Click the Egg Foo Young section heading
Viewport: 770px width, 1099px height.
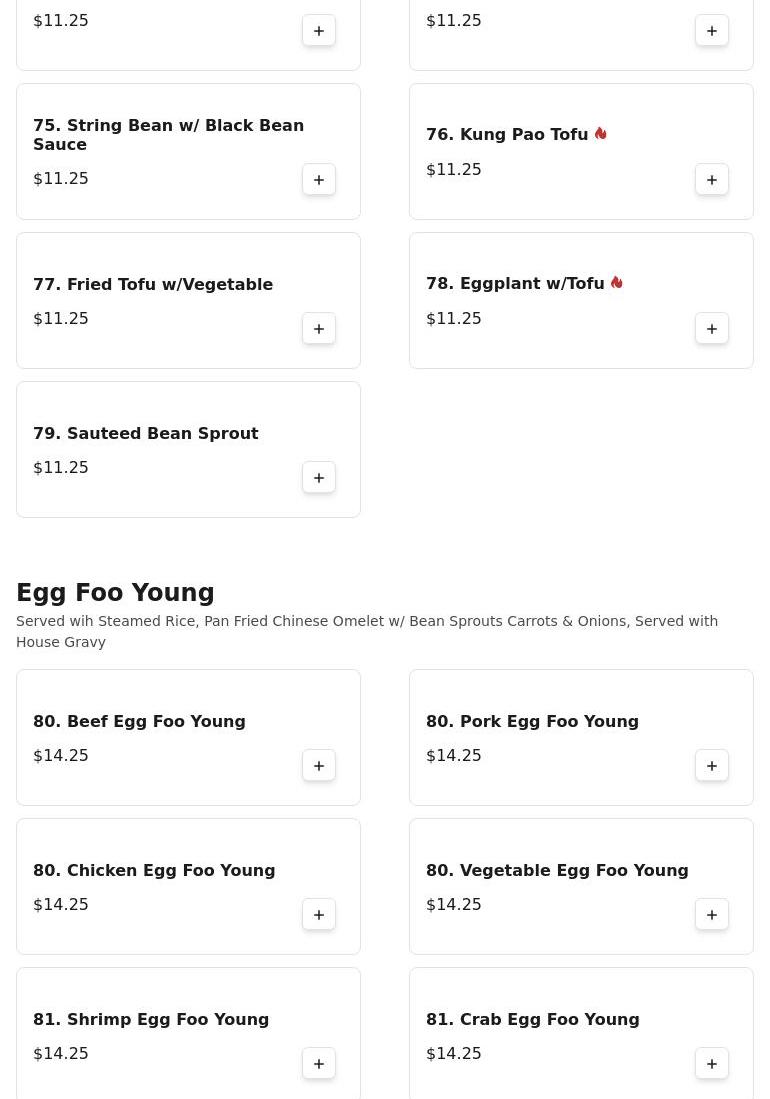pyautogui.click(x=115, y=593)
